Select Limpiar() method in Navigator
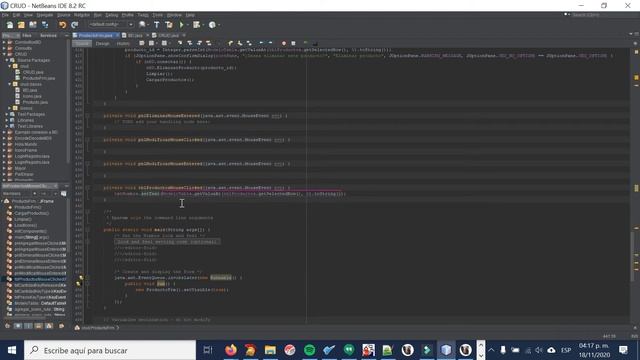Screen dimensions: 640x360 [23, 219]
